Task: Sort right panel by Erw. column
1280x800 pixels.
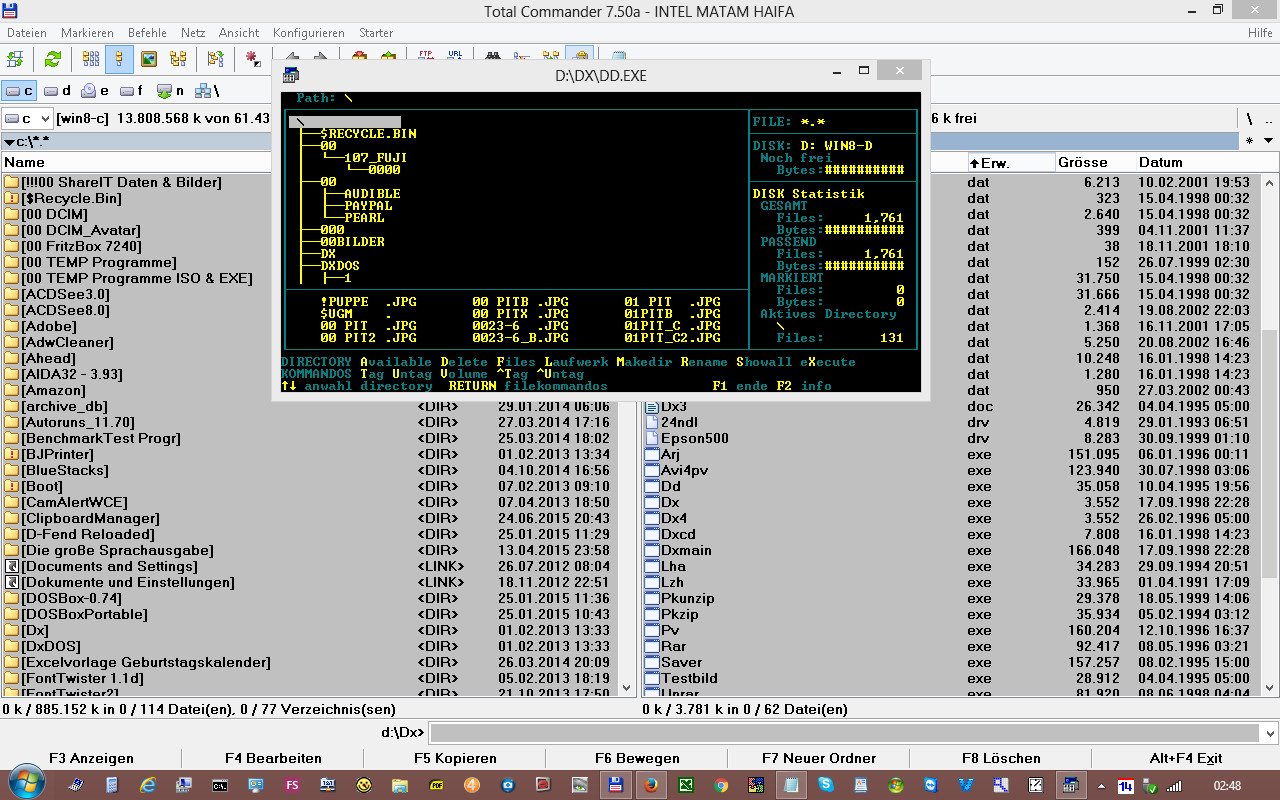Action: click(x=1010, y=162)
